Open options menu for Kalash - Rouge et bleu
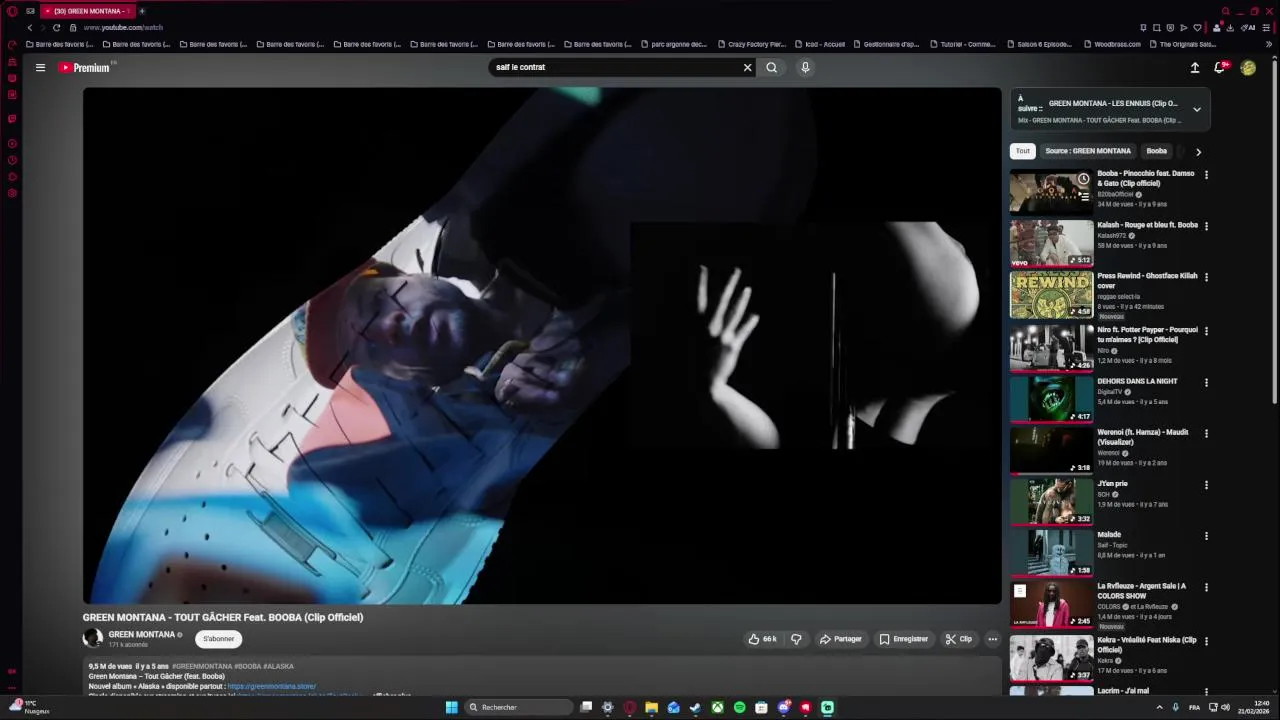Viewport: 1280px width, 720px height. point(1206,226)
